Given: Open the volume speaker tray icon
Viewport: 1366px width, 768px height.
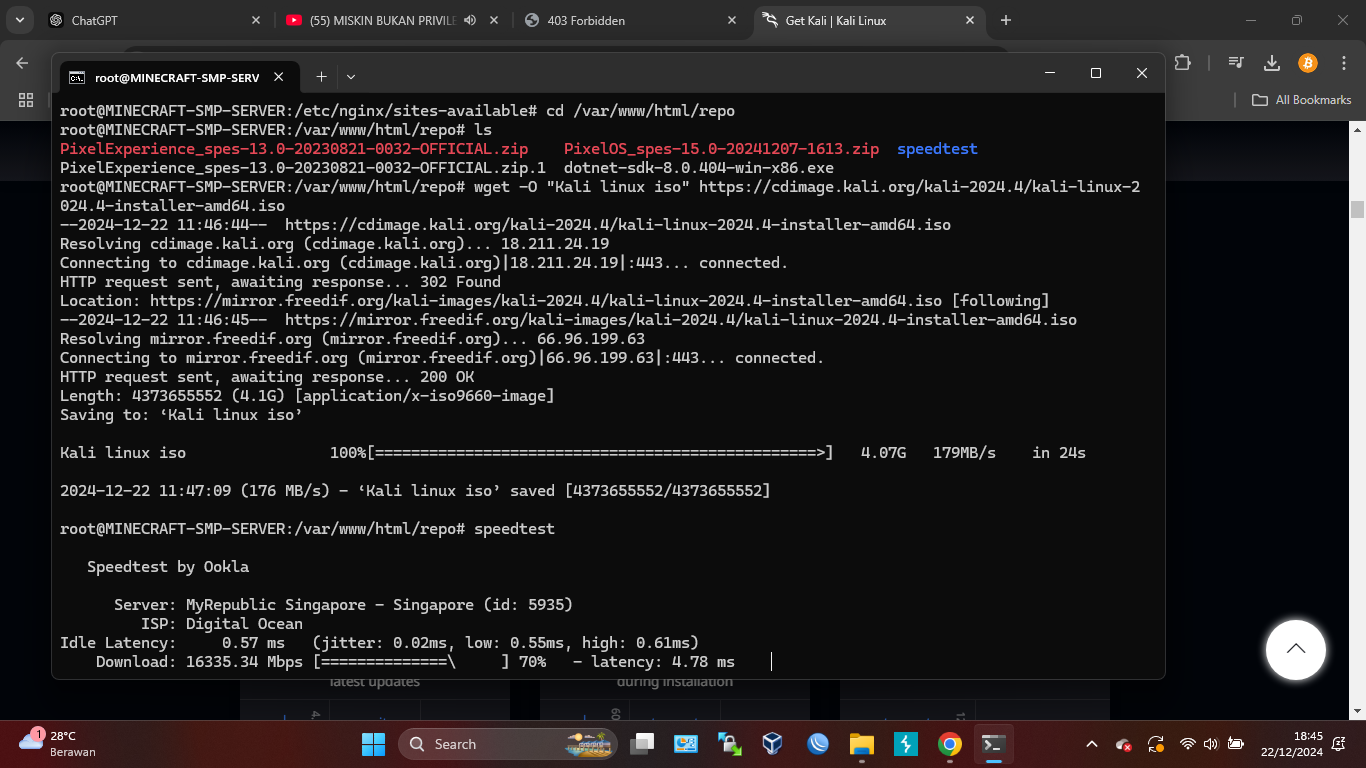Looking at the screenshot, I should coord(1211,744).
